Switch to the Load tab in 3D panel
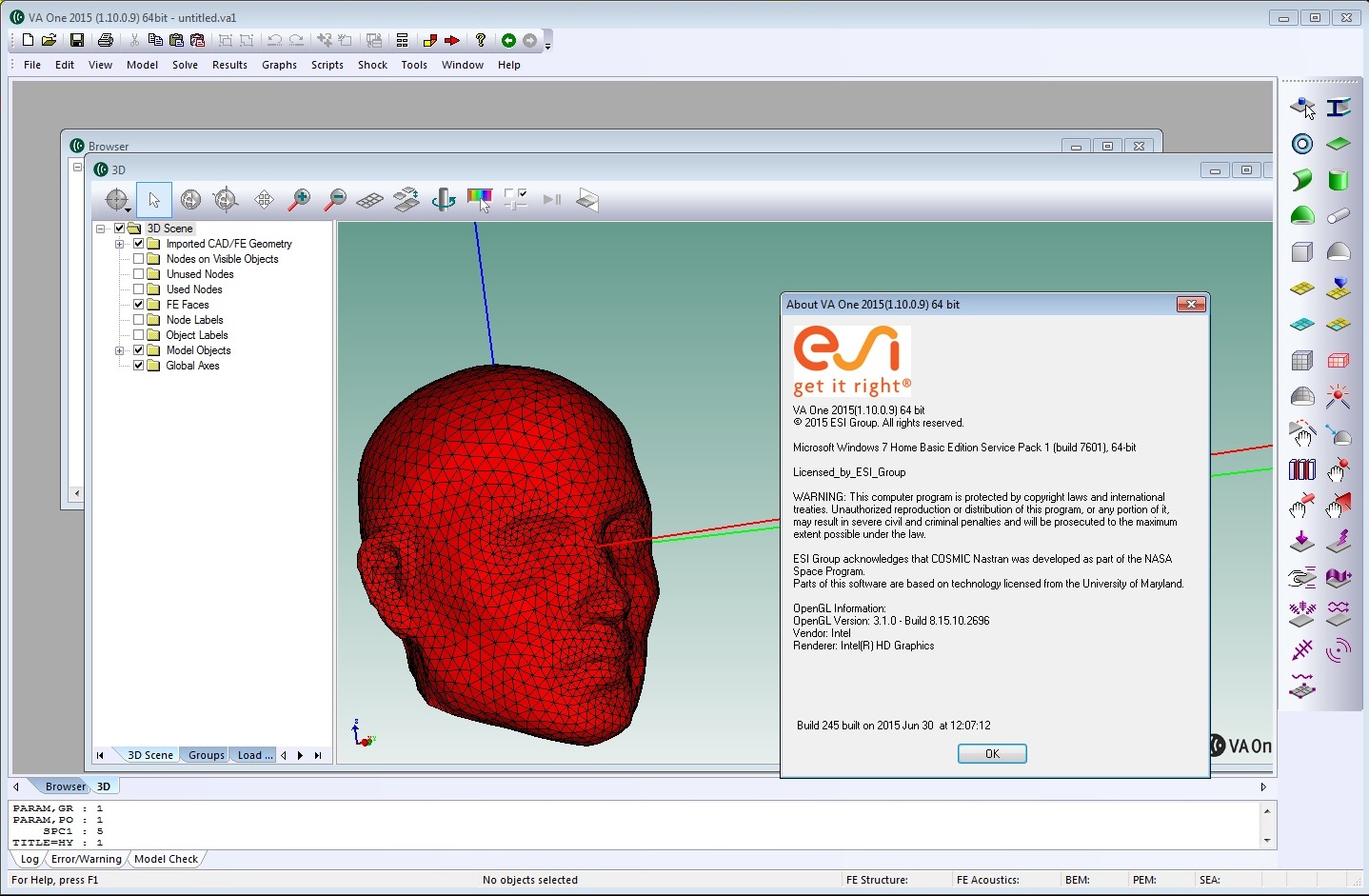The image size is (1369, 896). [255, 755]
